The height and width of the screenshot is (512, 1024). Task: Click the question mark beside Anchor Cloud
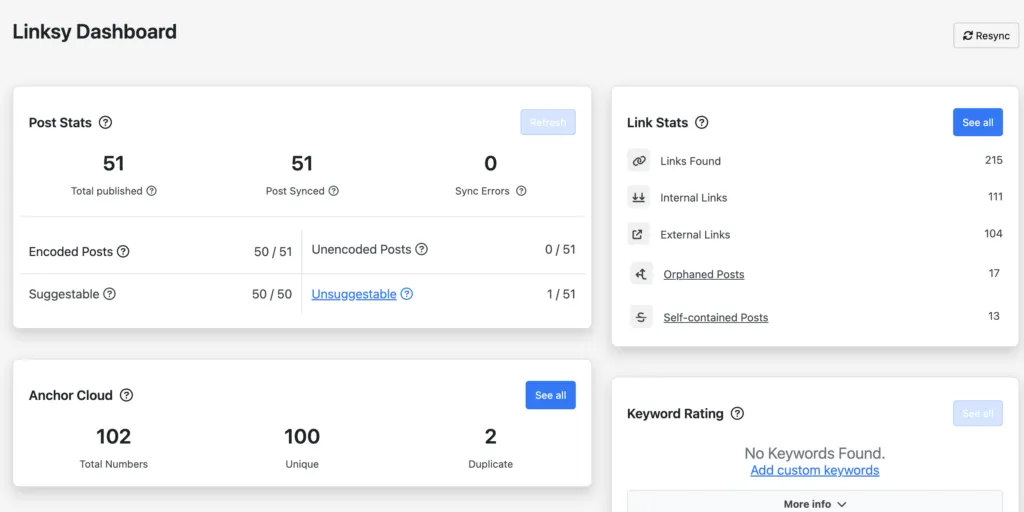coord(126,396)
